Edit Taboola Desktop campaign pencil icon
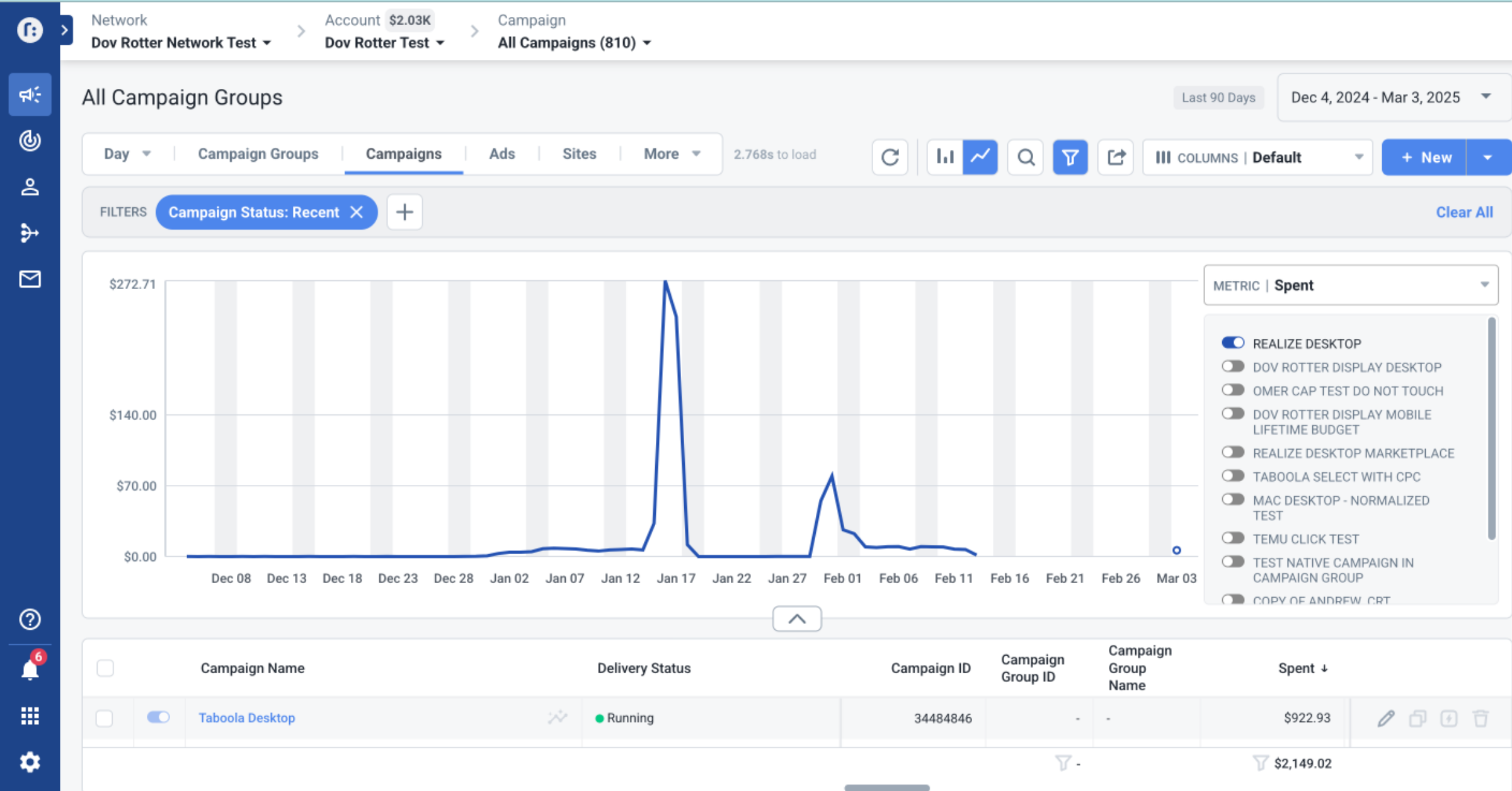1512x791 pixels. tap(1386, 718)
